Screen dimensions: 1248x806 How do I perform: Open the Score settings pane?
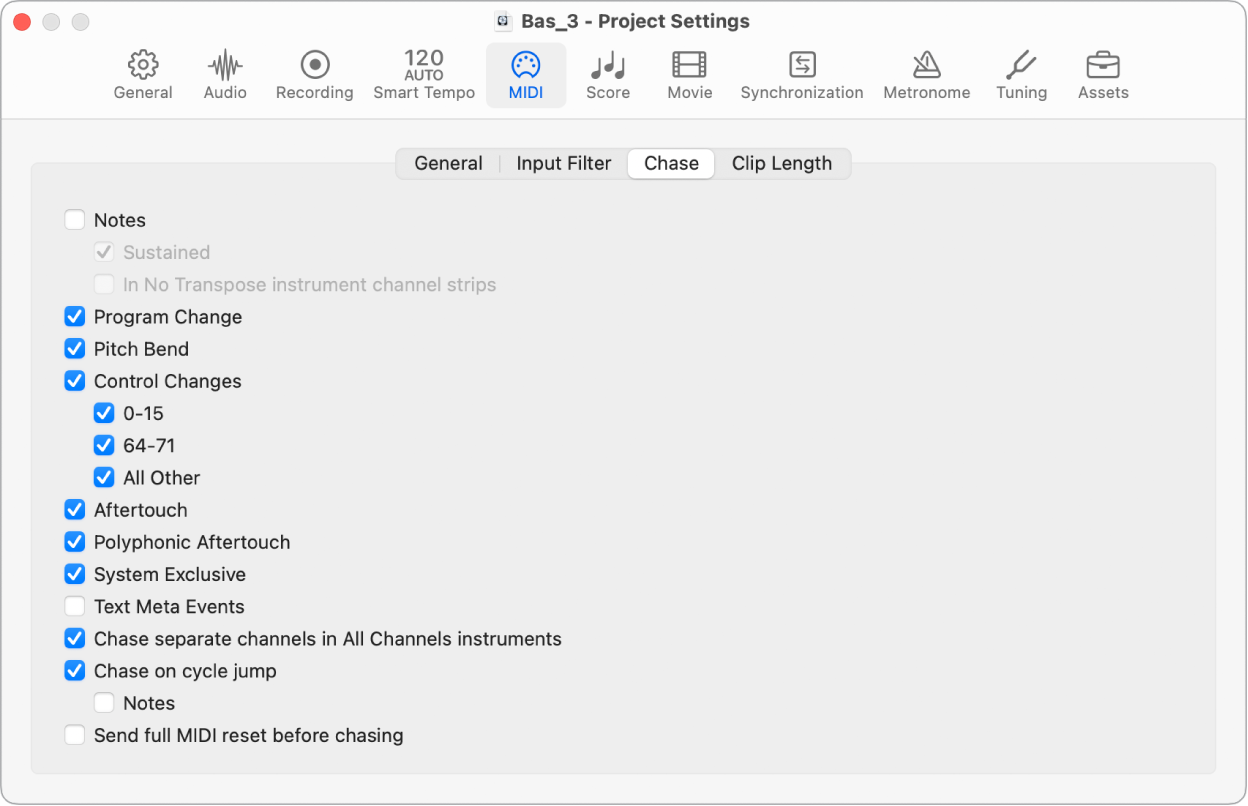tap(608, 74)
